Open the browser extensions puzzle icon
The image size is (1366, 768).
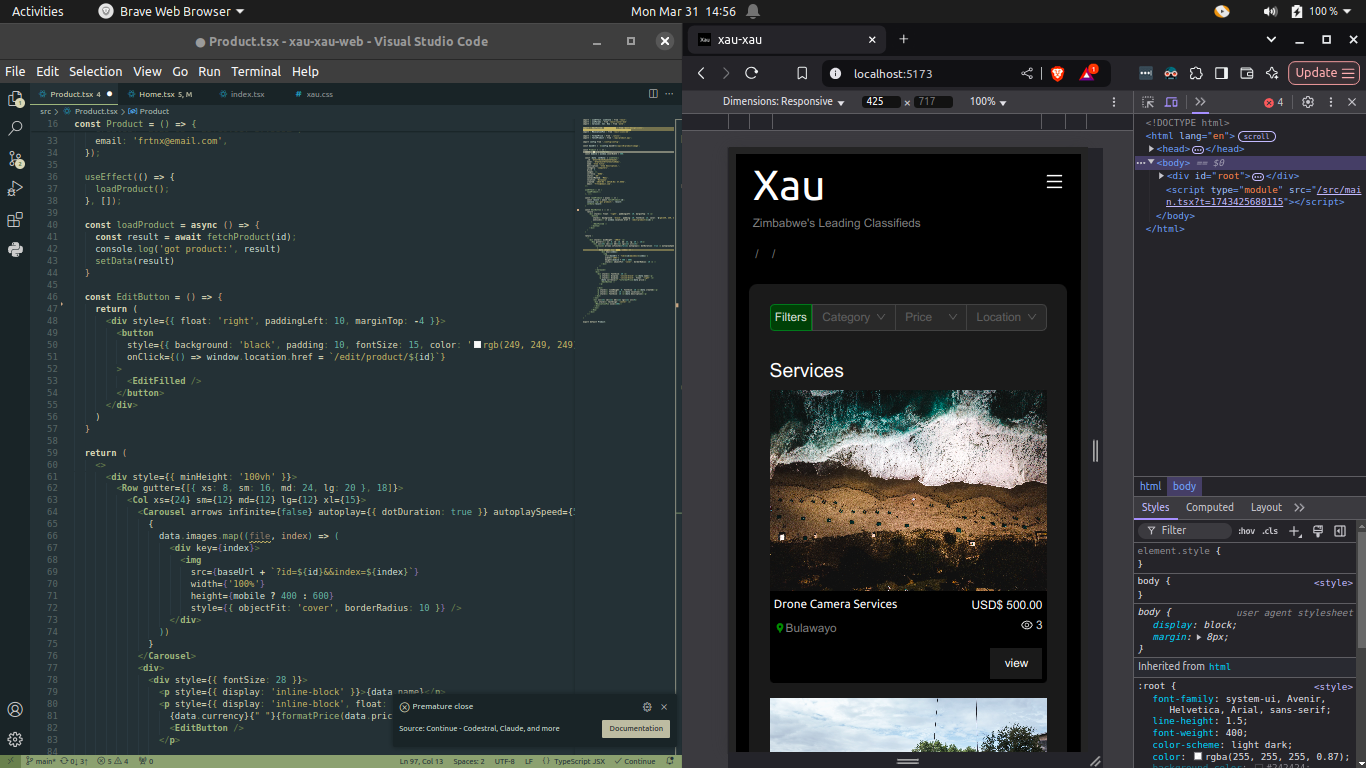click(1196, 73)
